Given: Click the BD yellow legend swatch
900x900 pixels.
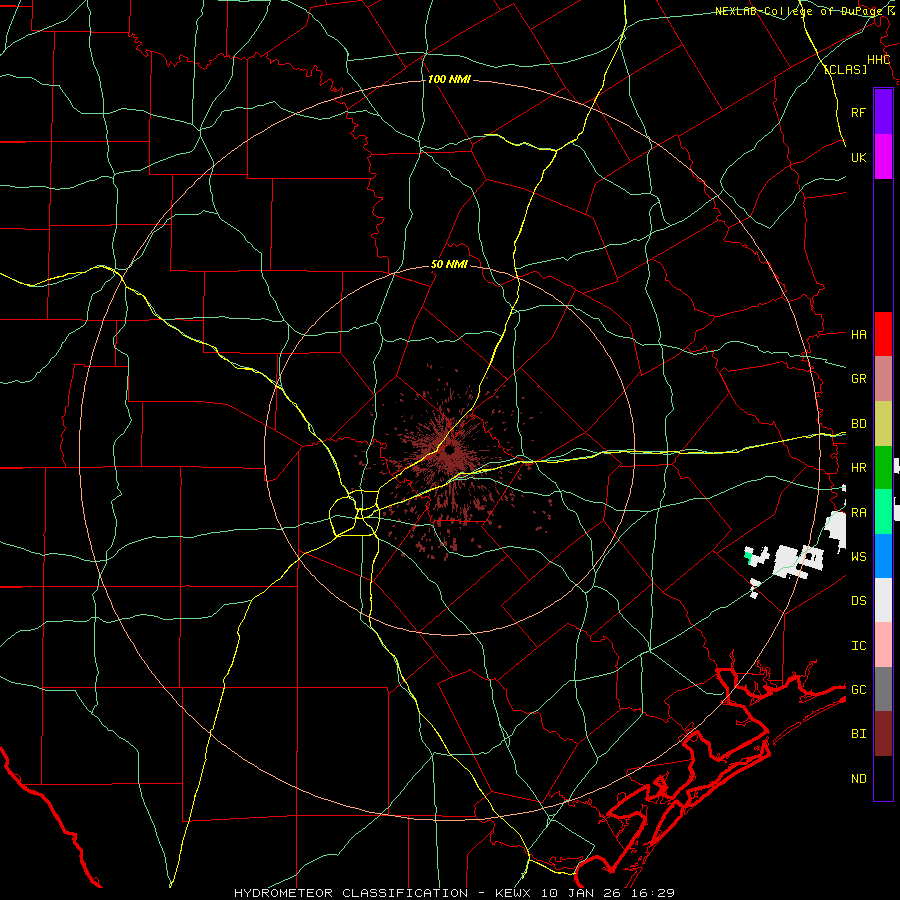Looking at the screenshot, I should tap(883, 423).
